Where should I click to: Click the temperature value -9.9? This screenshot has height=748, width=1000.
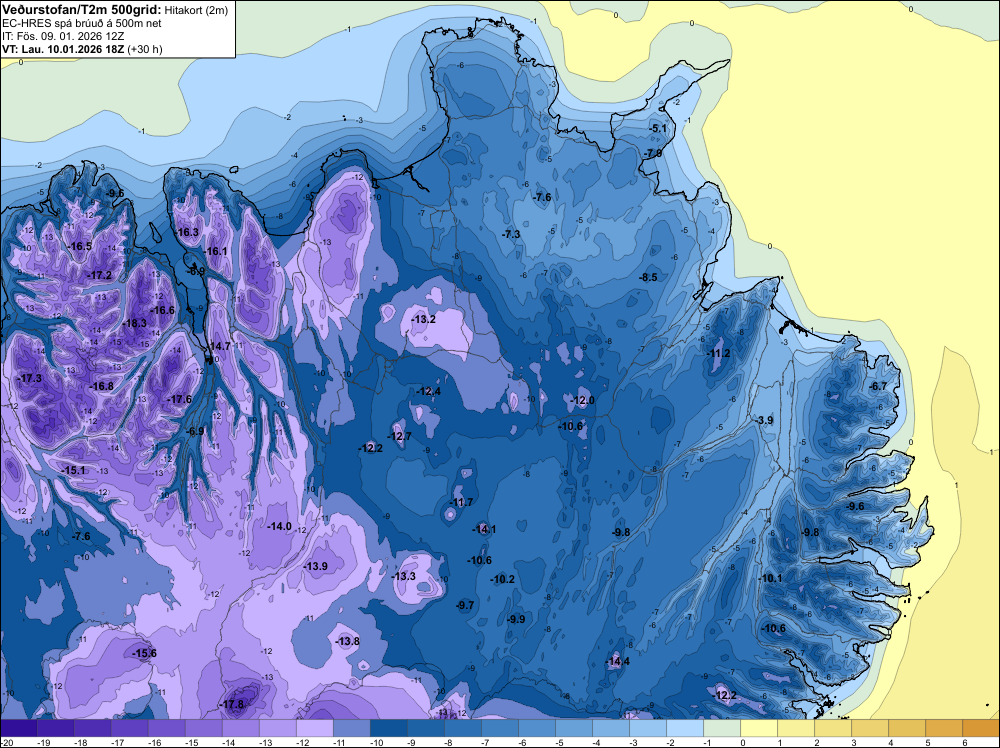[x=515, y=619]
